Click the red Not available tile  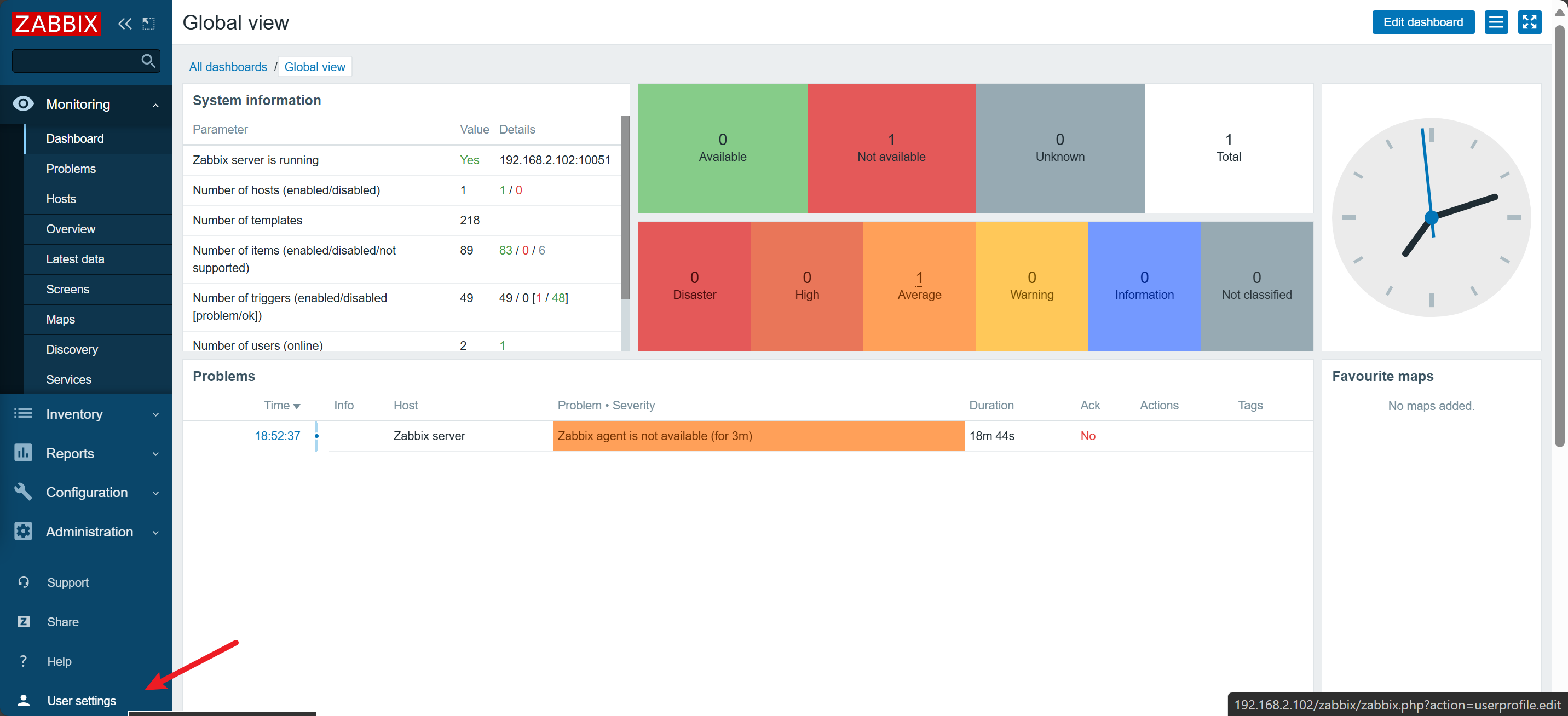pyautogui.click(x=891, y=148)
